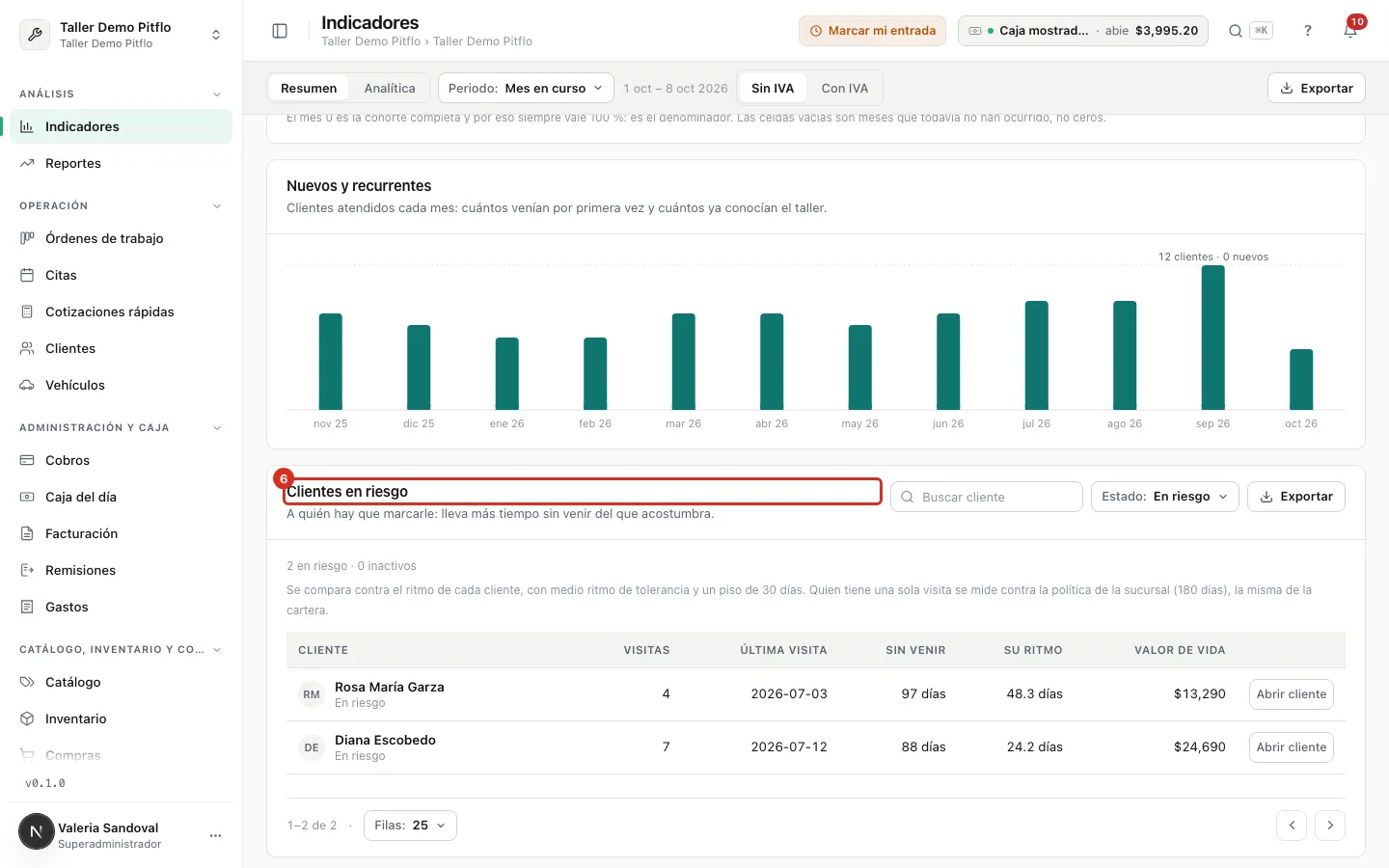Click the Caja del día icon
The width and height of the screenshot is (1389, 868).
pos(27,497)
